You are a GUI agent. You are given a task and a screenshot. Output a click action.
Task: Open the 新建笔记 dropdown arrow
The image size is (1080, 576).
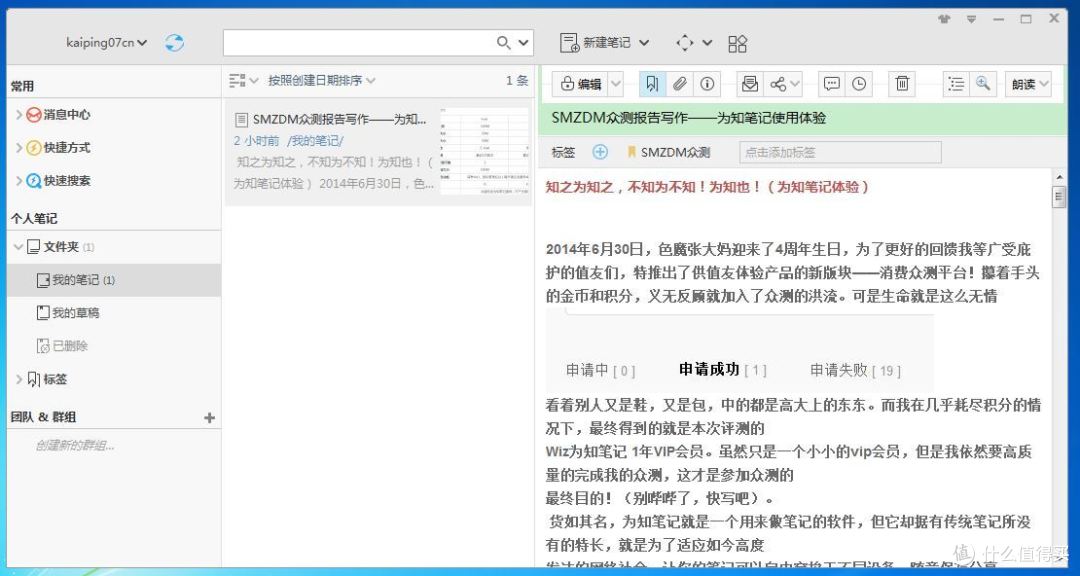click(x=644, y=43)
